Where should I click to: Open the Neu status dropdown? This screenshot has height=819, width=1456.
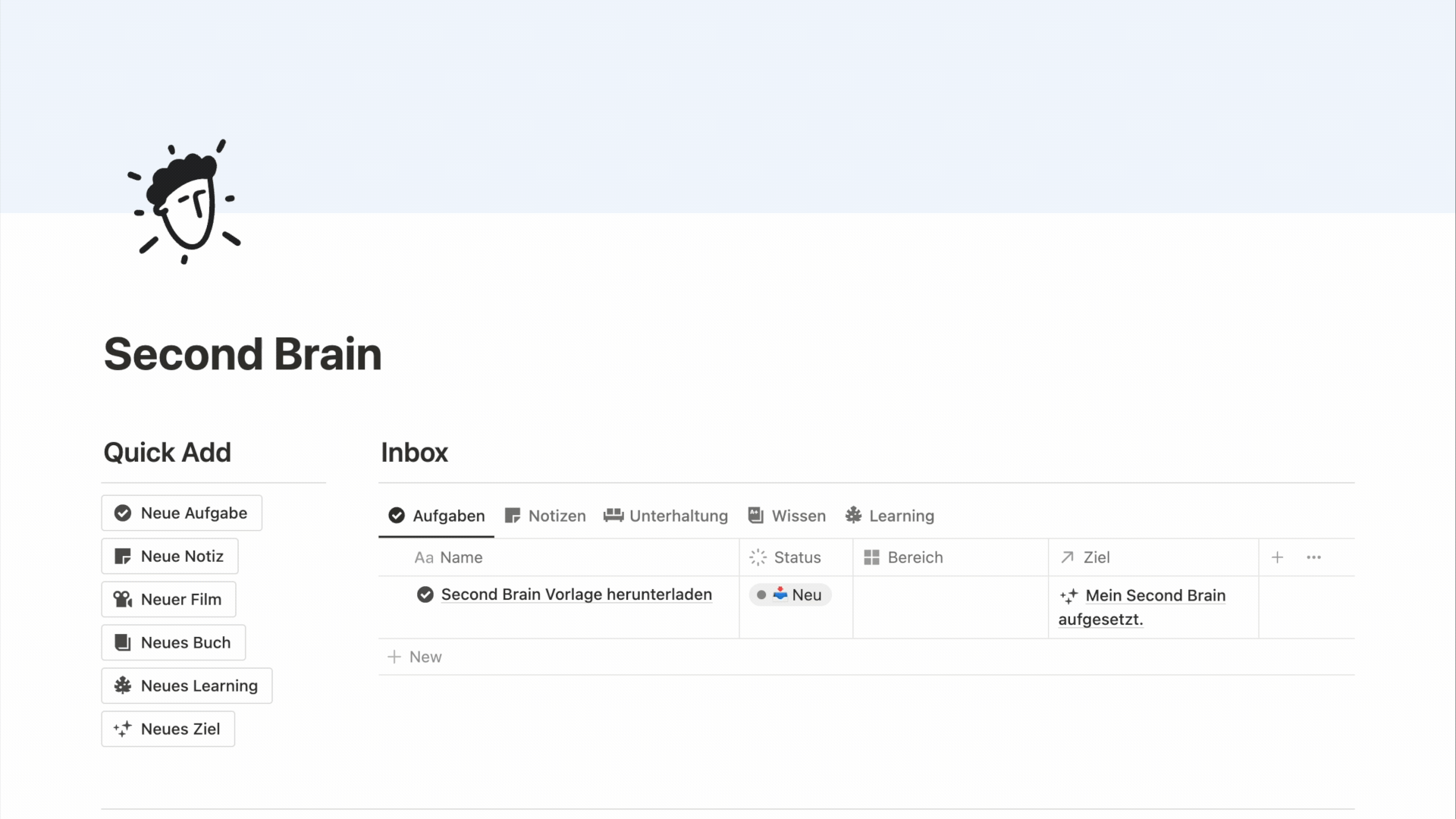coord(790,595)
